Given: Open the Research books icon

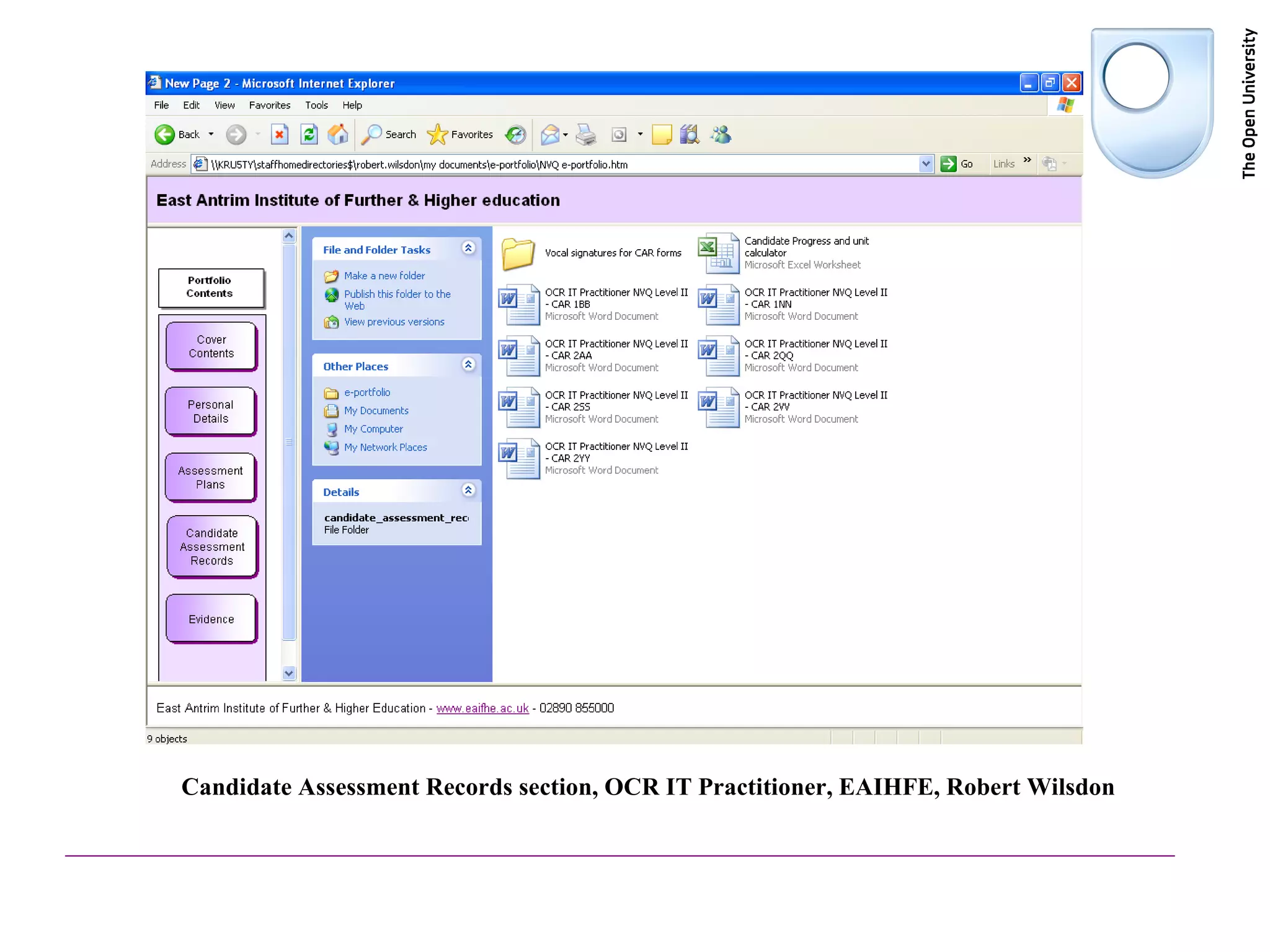Looking at the screenshot, I should [x=690, y=134].
